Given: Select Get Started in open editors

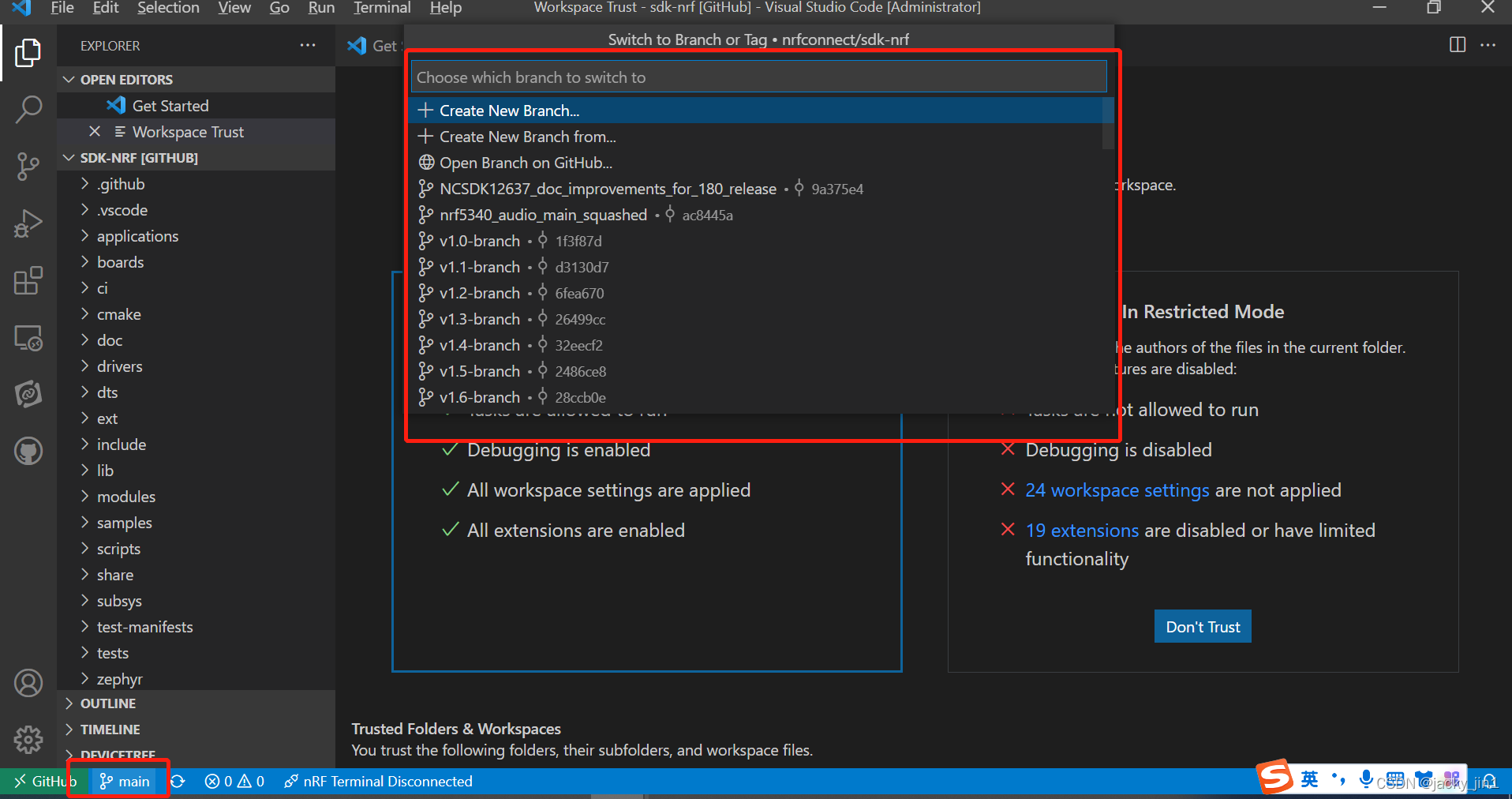Looking at the screenshot, I should pyautogui.click(x=196, y=105).
